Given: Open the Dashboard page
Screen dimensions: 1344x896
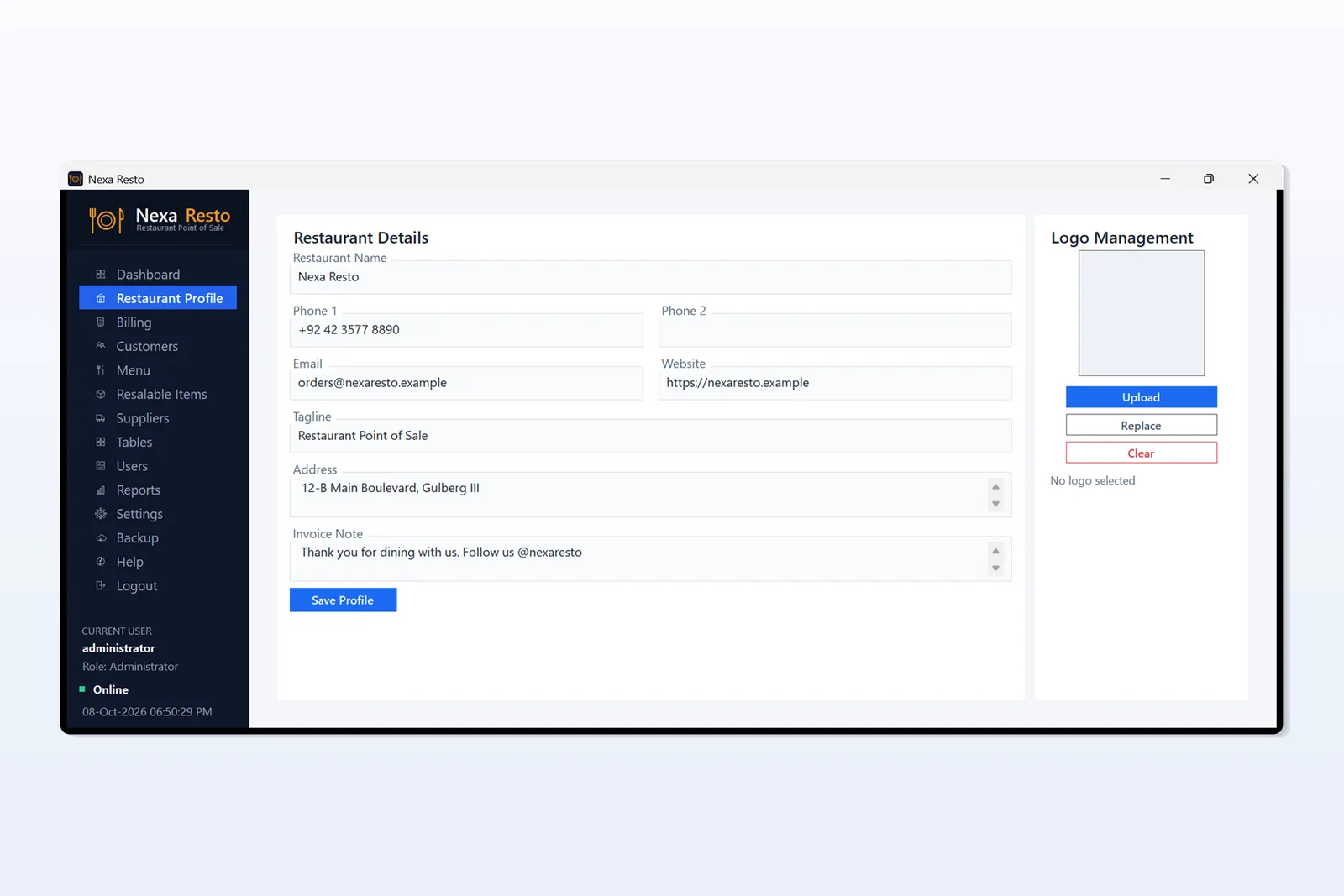Looking at the screenshot, I should (158, 275).
